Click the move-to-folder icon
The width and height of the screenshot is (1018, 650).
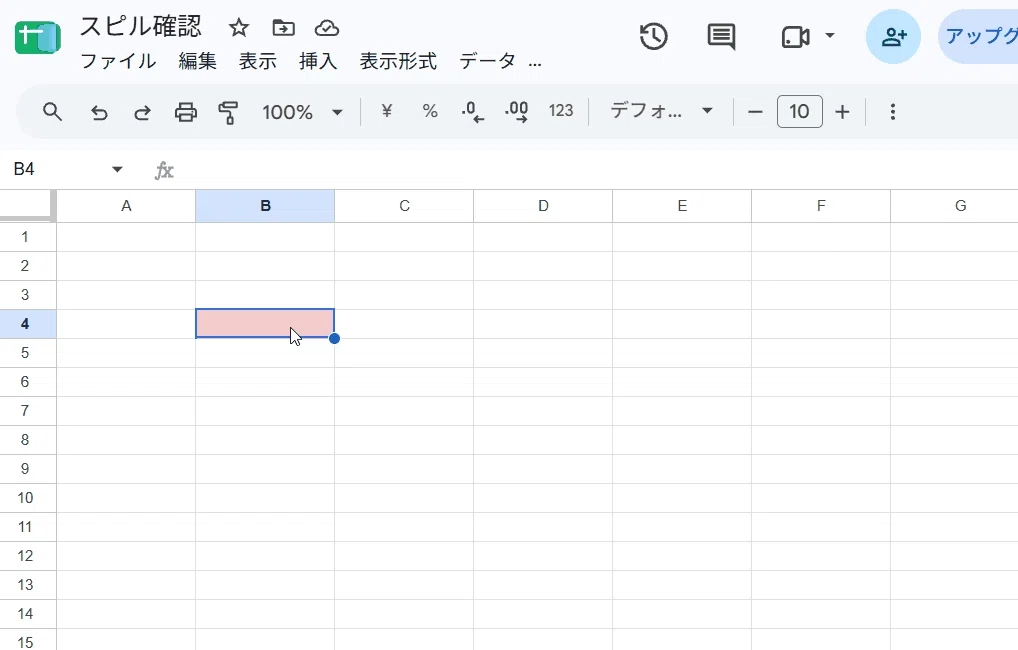pyautogui.click(x=283, y=28)
